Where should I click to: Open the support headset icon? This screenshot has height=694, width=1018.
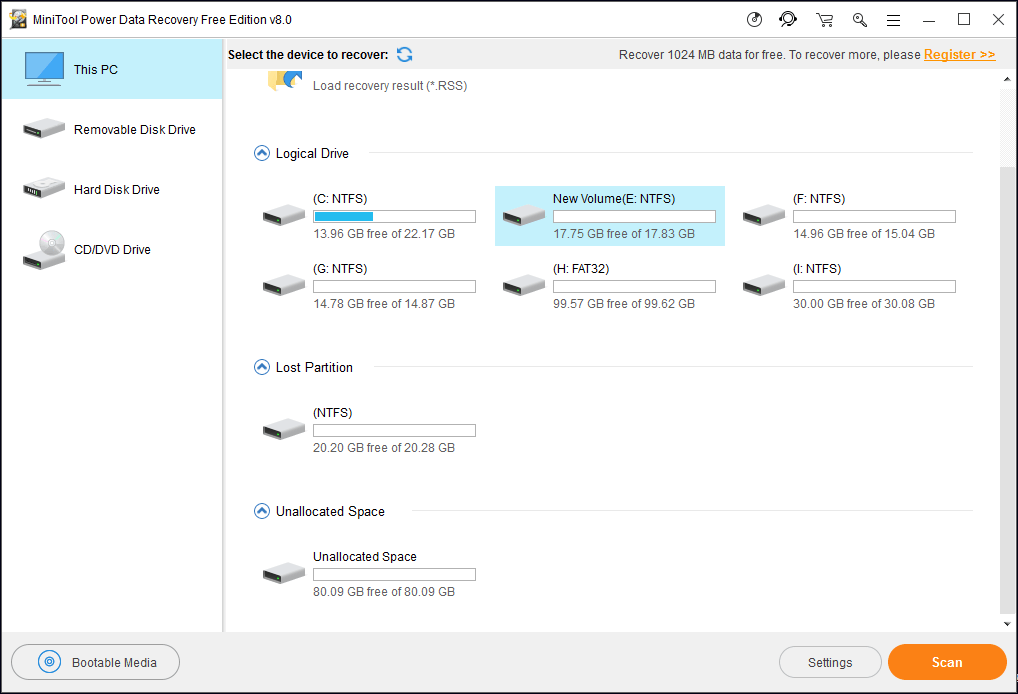click(788, 19)
